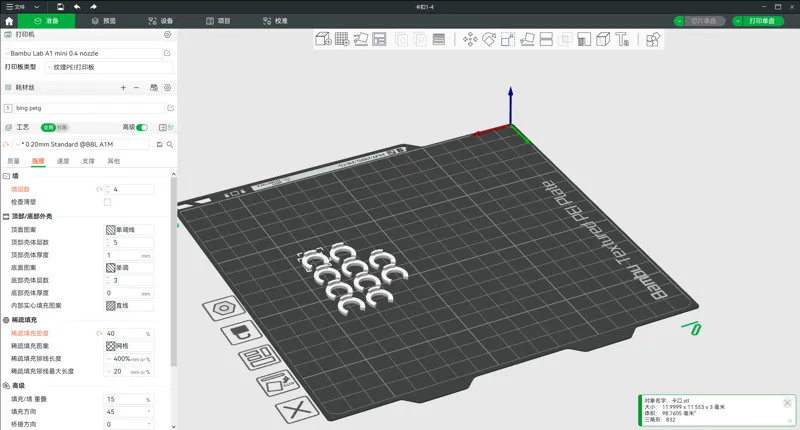Check the 检查薄壁 checkbox
Image resolution: width=800 pixels, height=430 pixels.
click(107, 202)
